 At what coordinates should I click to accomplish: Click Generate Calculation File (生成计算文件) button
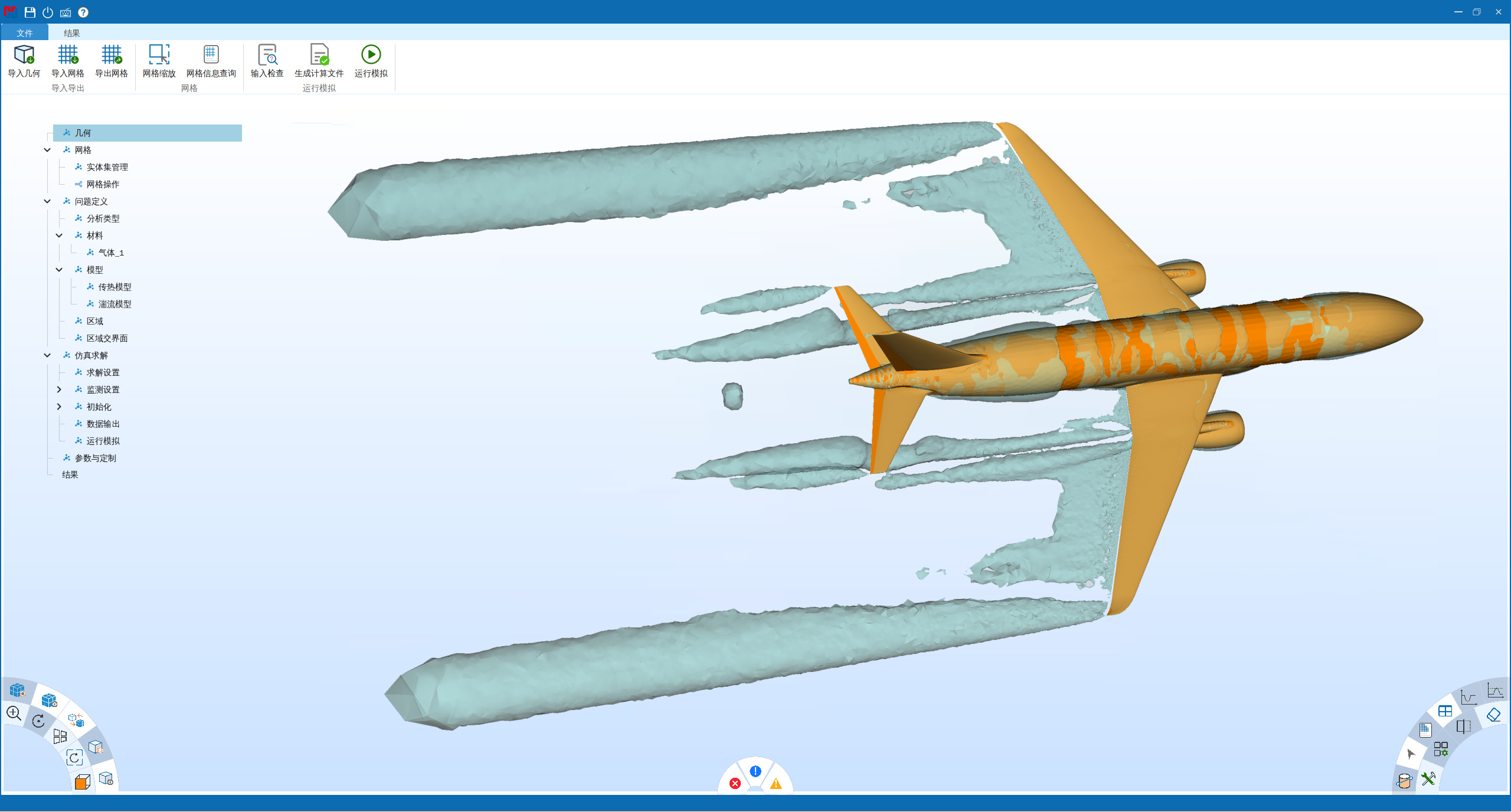[x=319, y=55]
